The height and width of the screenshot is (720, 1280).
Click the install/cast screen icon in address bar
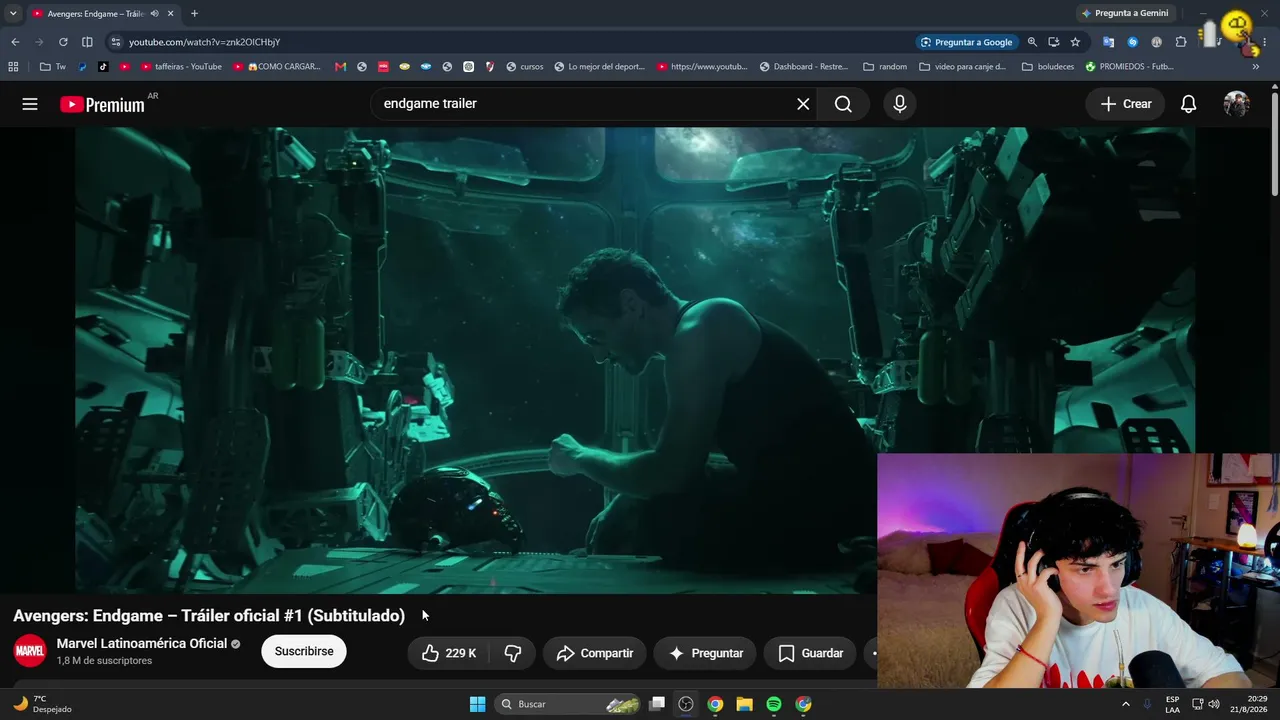1054,42
